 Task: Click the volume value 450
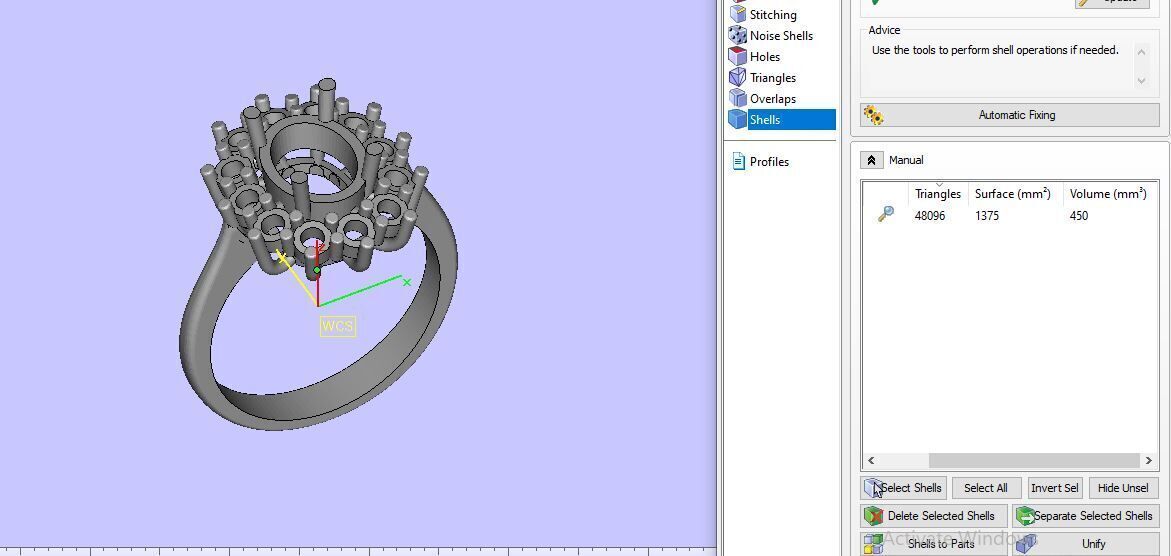coord(1078,216)
